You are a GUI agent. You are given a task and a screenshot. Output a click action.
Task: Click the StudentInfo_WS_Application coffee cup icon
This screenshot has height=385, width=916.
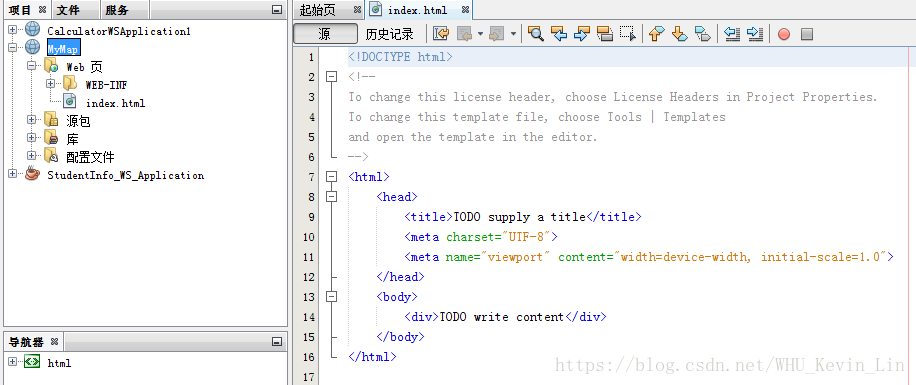(32, 174)
